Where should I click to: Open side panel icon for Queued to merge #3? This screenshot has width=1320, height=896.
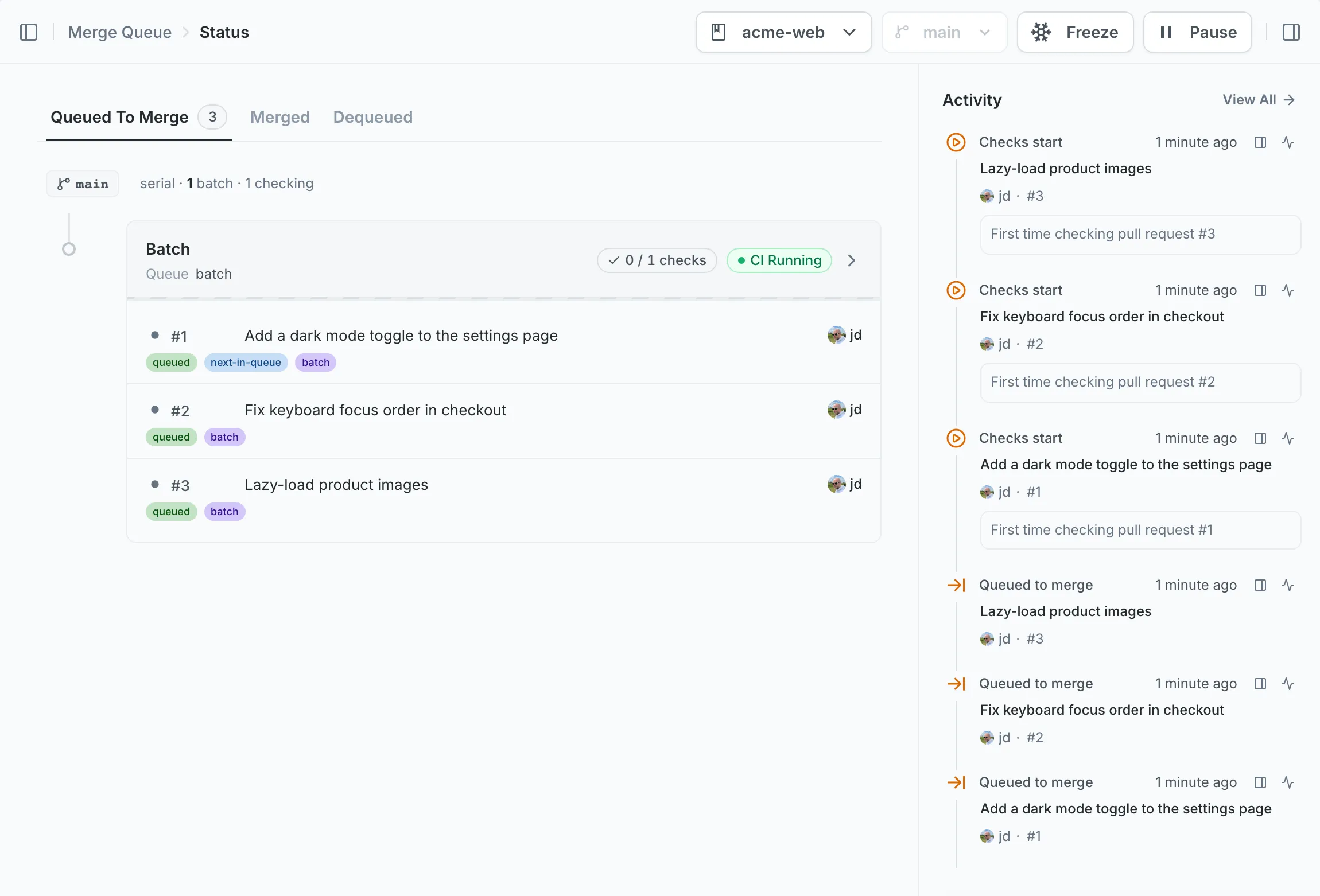[x=1260, y=585]
